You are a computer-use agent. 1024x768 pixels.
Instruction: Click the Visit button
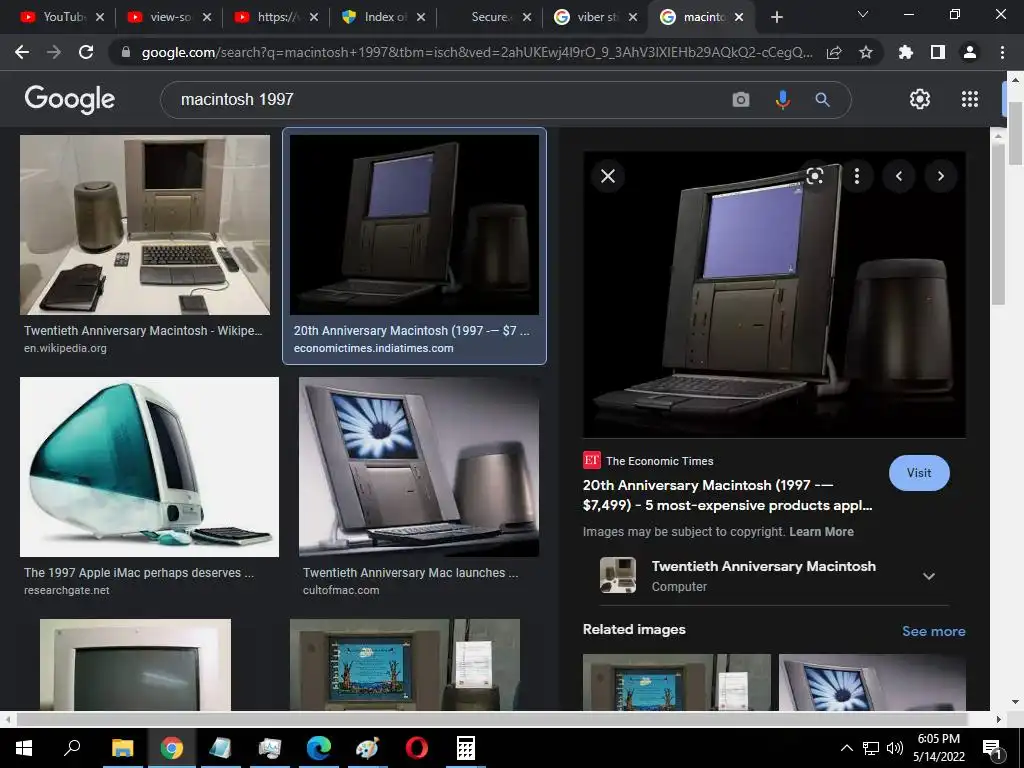(x=919, y=473)
